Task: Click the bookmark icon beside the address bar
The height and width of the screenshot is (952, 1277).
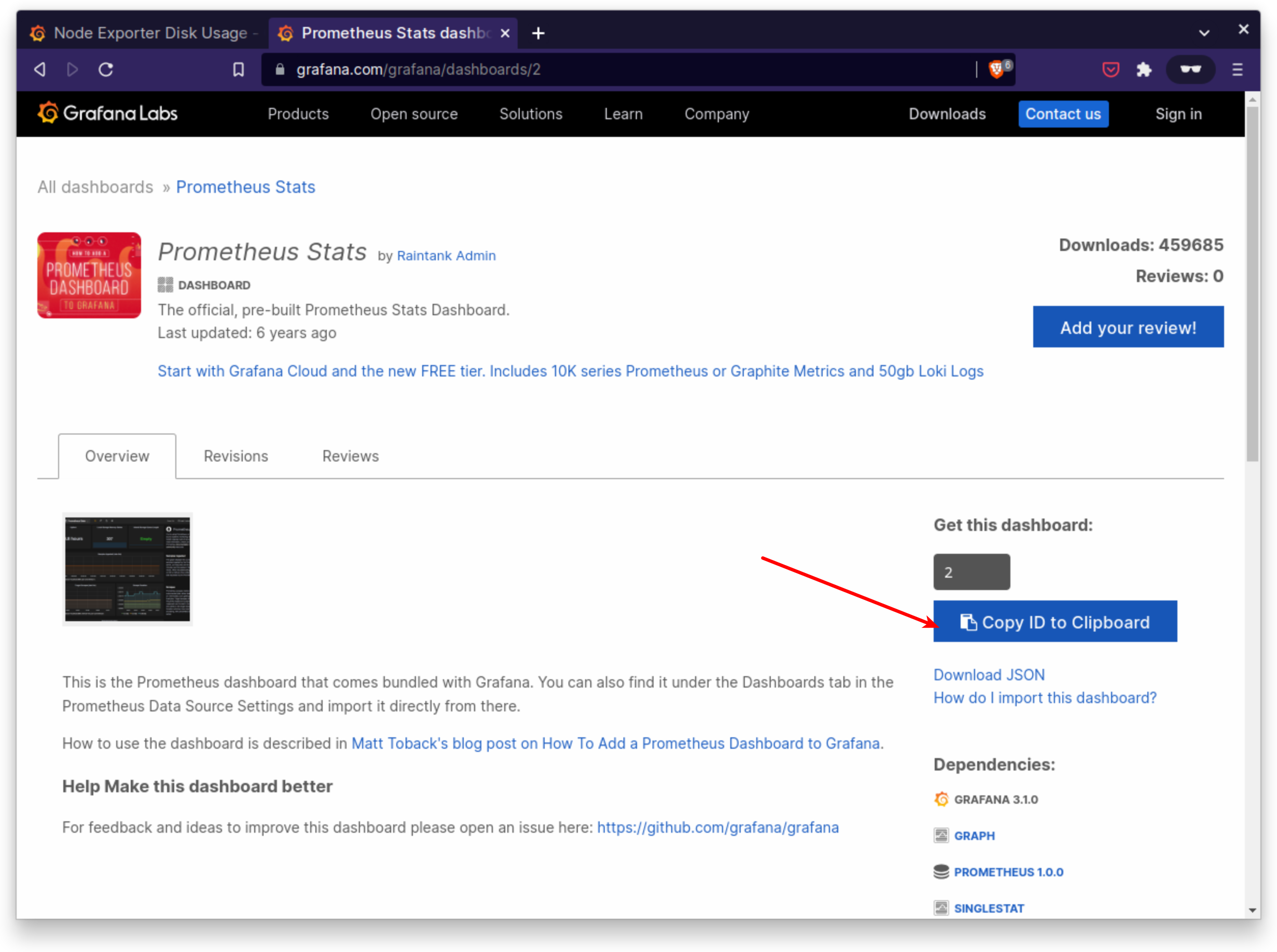Action: pos(238,69)
